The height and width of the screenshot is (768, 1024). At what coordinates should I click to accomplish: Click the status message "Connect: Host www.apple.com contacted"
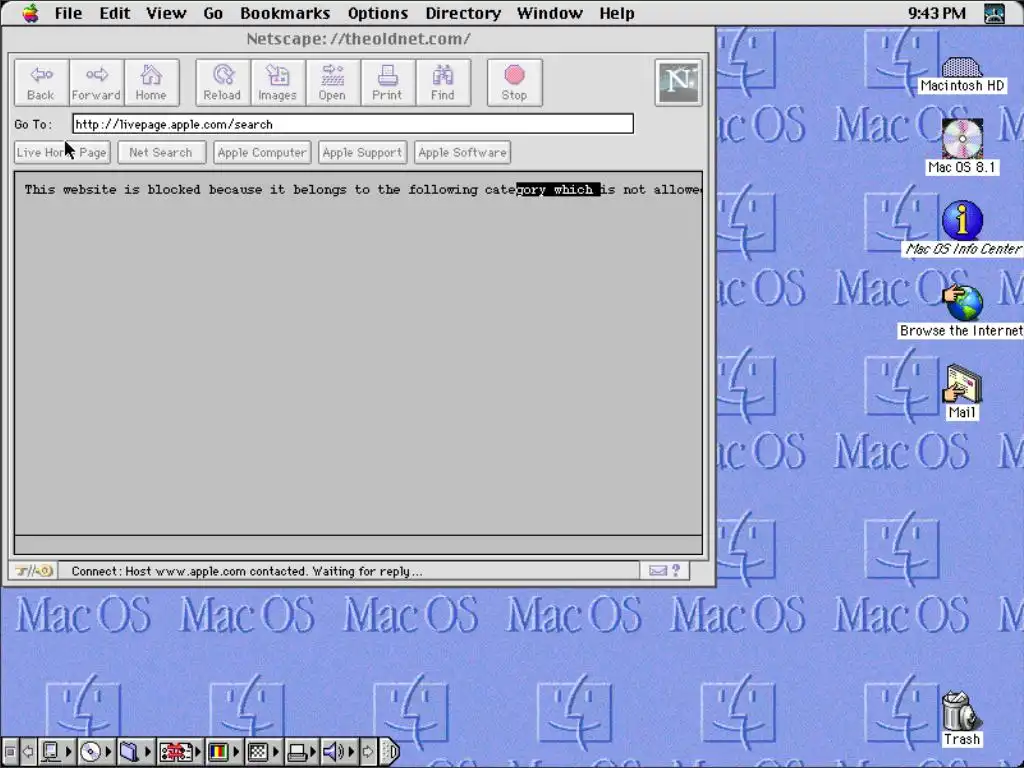click(x=189, y=571)
